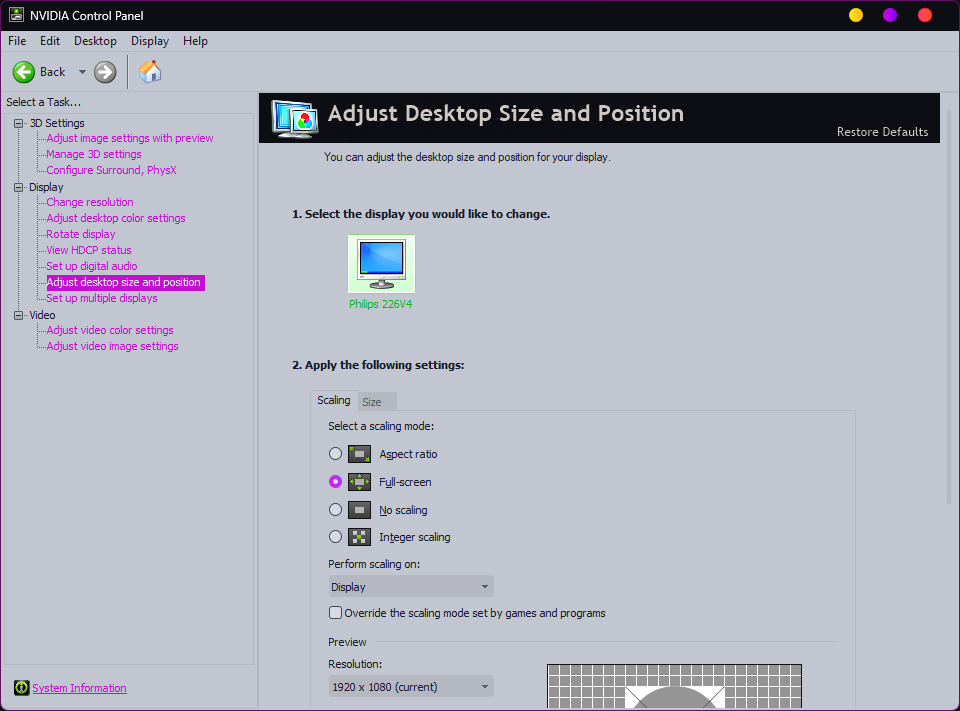Collapse the Display tree node
The height and width of the screenshot is (711, 960).
[x=18, y=187]
